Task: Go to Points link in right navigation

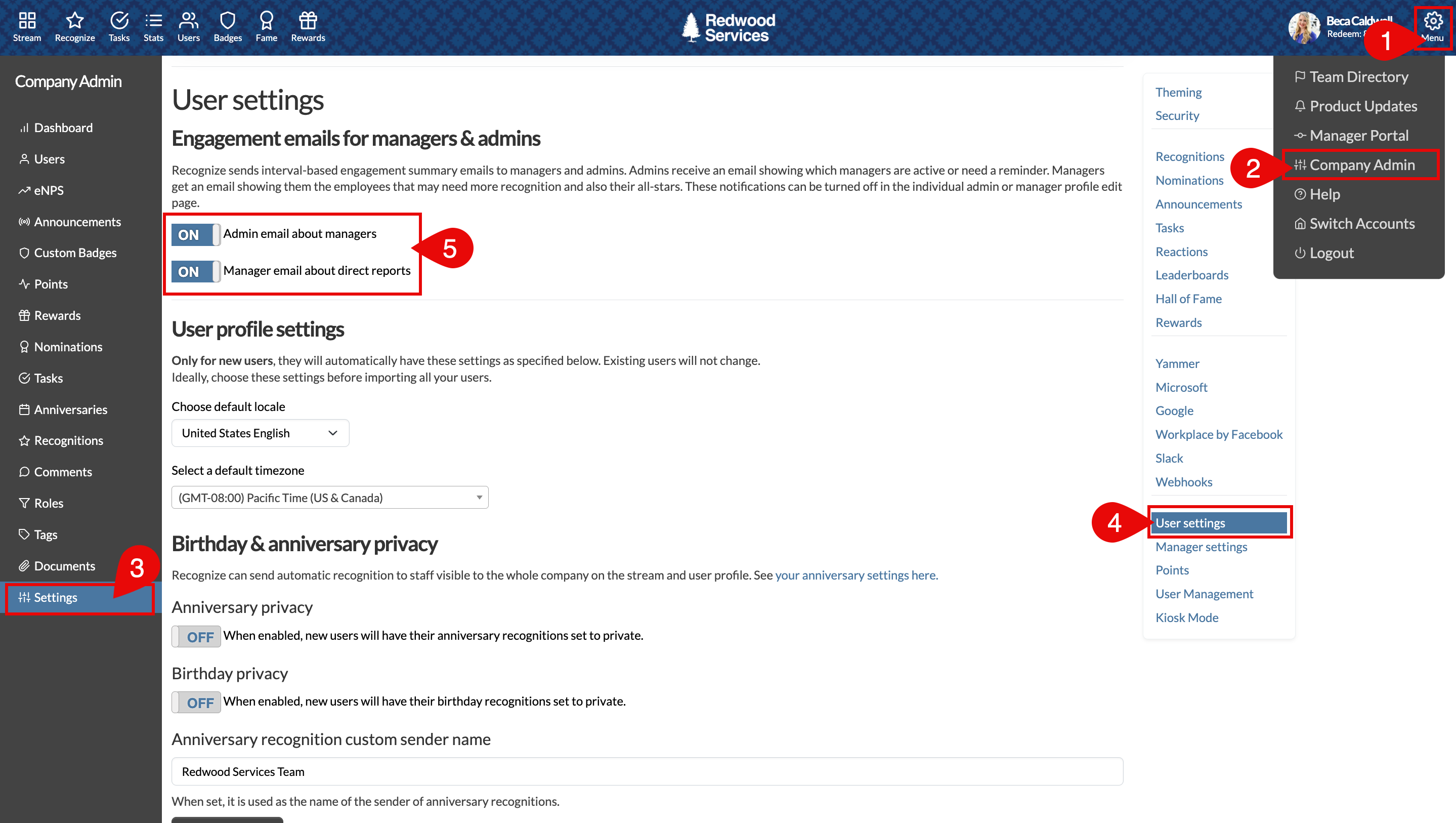Action: pyautogui.click(x=1172, y=570)
